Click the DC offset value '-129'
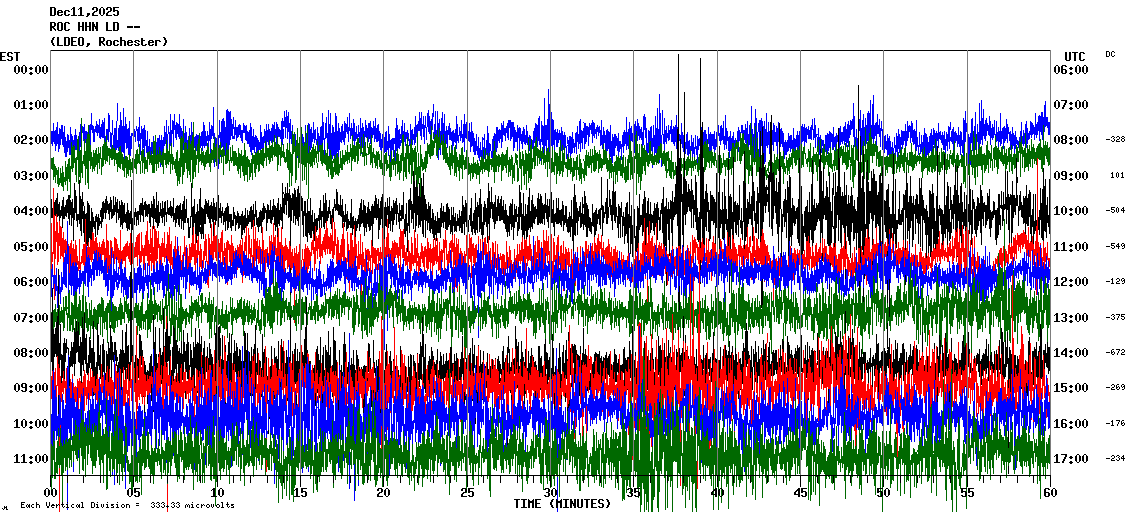This screenshot has height=519, width=1130. 1116,281
